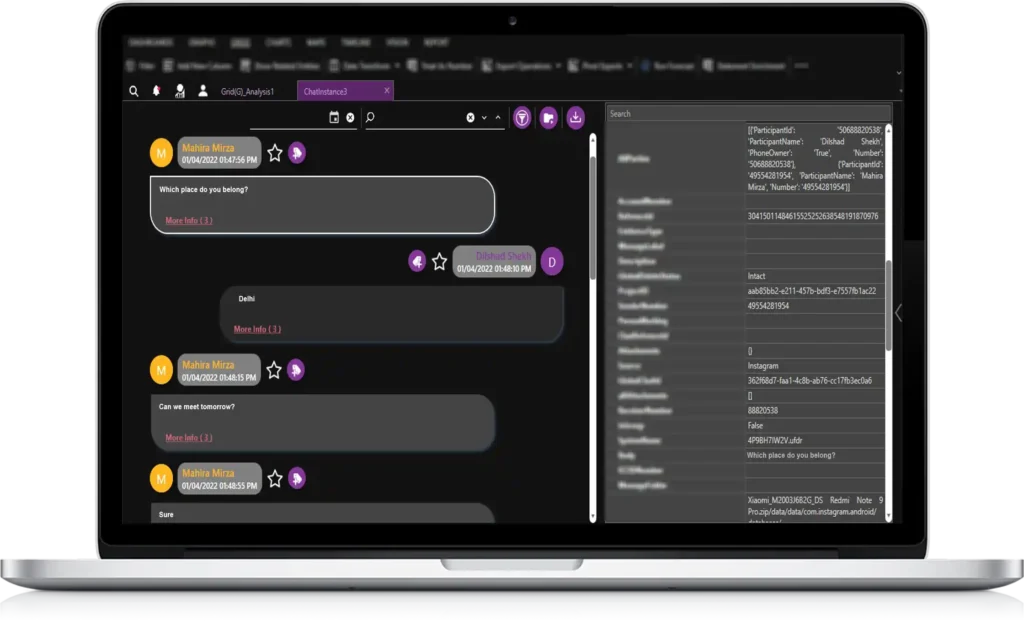The height and width of the screenshot is (621, 1024).
Task: Click the person silhouette icon near Grid tab
Action: tap(203, 91)
